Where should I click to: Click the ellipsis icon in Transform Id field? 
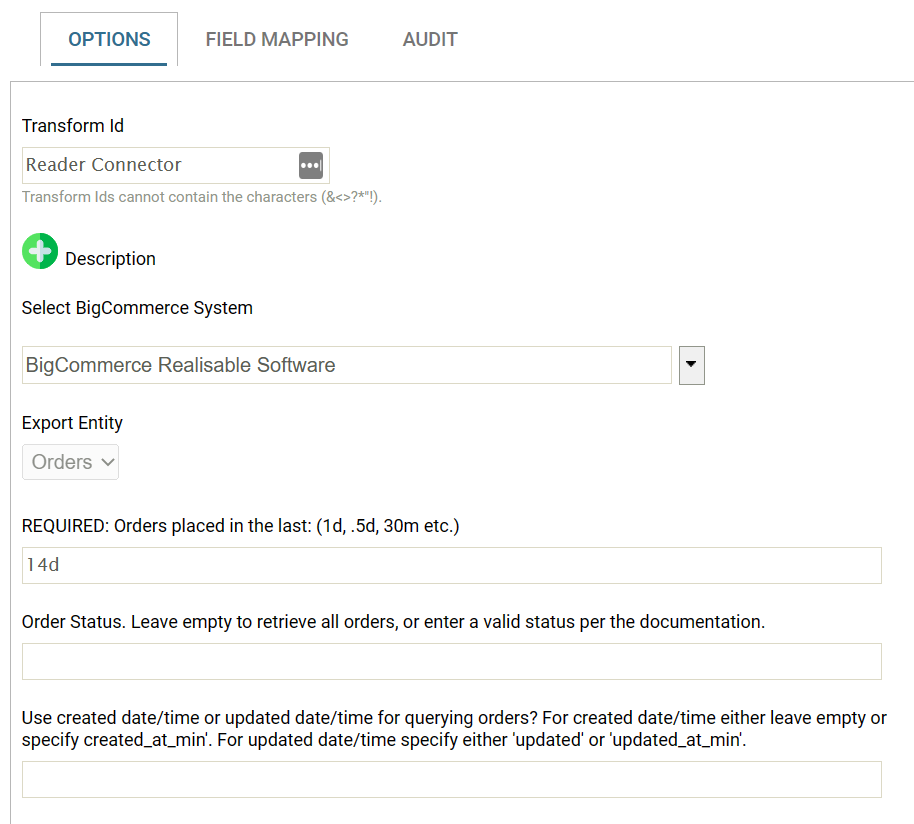coord(311,165)
